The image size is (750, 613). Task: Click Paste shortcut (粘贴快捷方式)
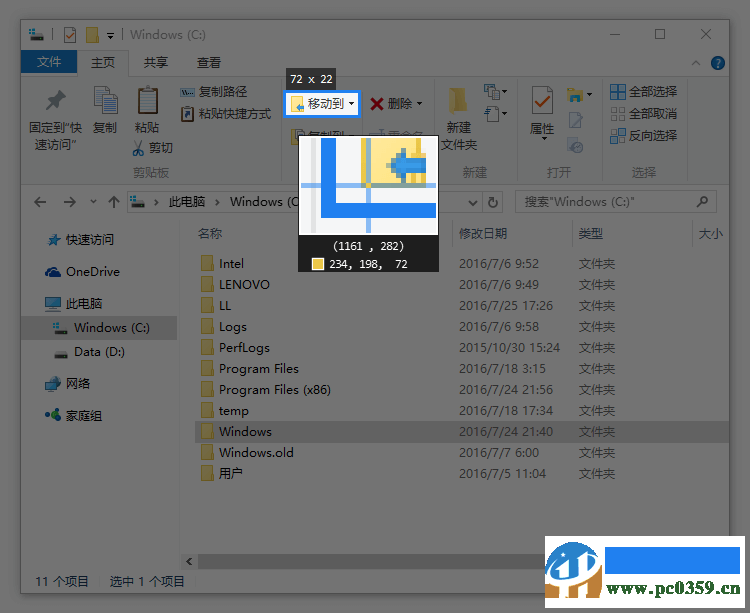(x=226, y=114)
